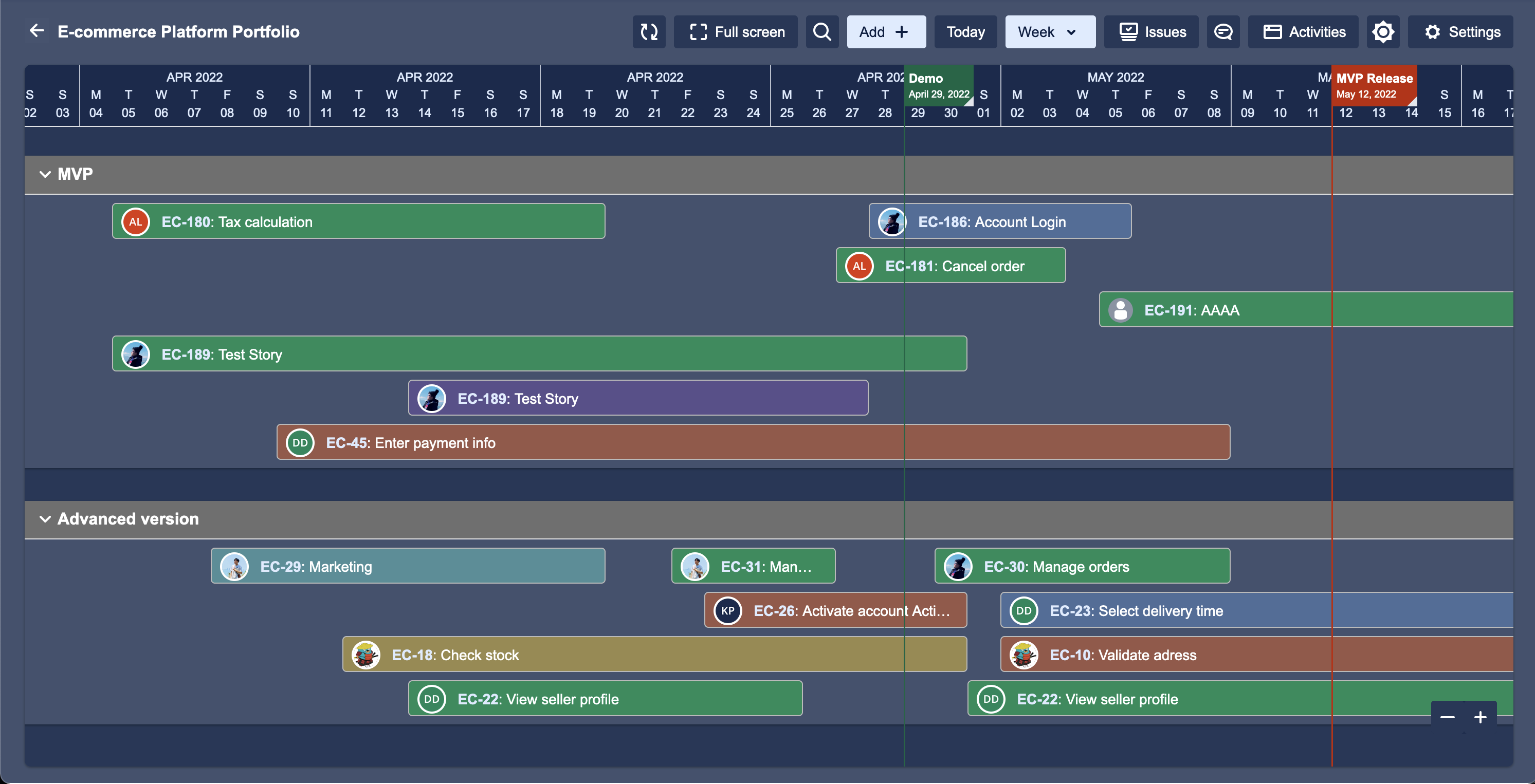1535x784 pixels.
Task: Open the Activities panel
Action: pos(1303,32)
